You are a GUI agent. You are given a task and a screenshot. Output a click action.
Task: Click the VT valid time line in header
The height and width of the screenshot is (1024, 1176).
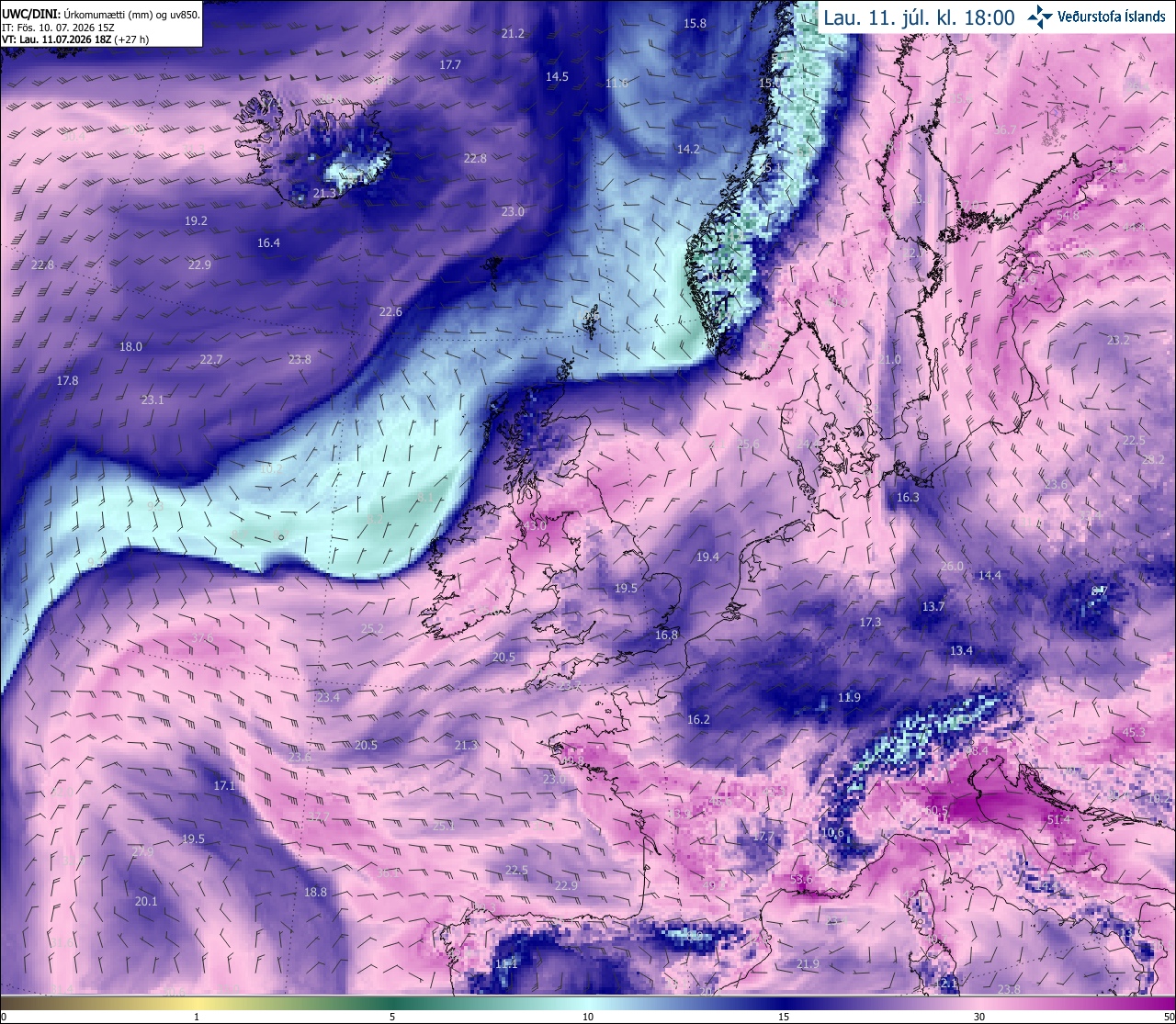pos(75,39)
